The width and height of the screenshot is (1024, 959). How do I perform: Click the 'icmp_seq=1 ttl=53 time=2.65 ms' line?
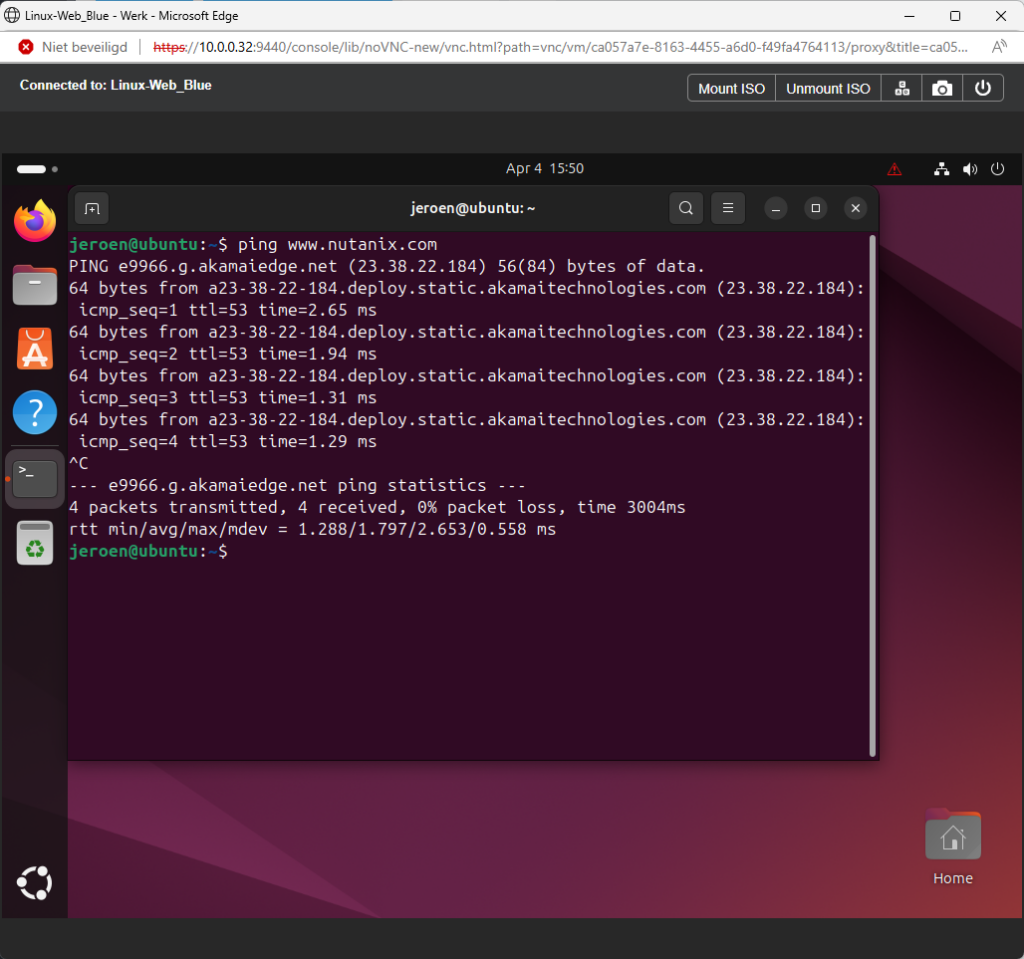(227, 310)
